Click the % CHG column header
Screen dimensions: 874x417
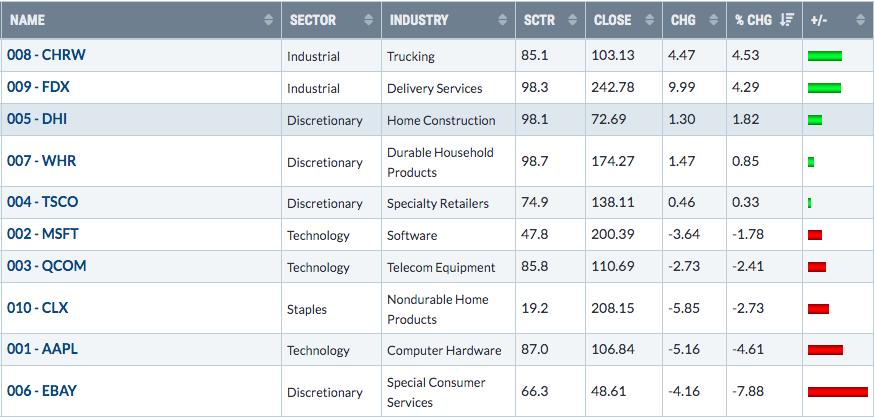(753, 20)
